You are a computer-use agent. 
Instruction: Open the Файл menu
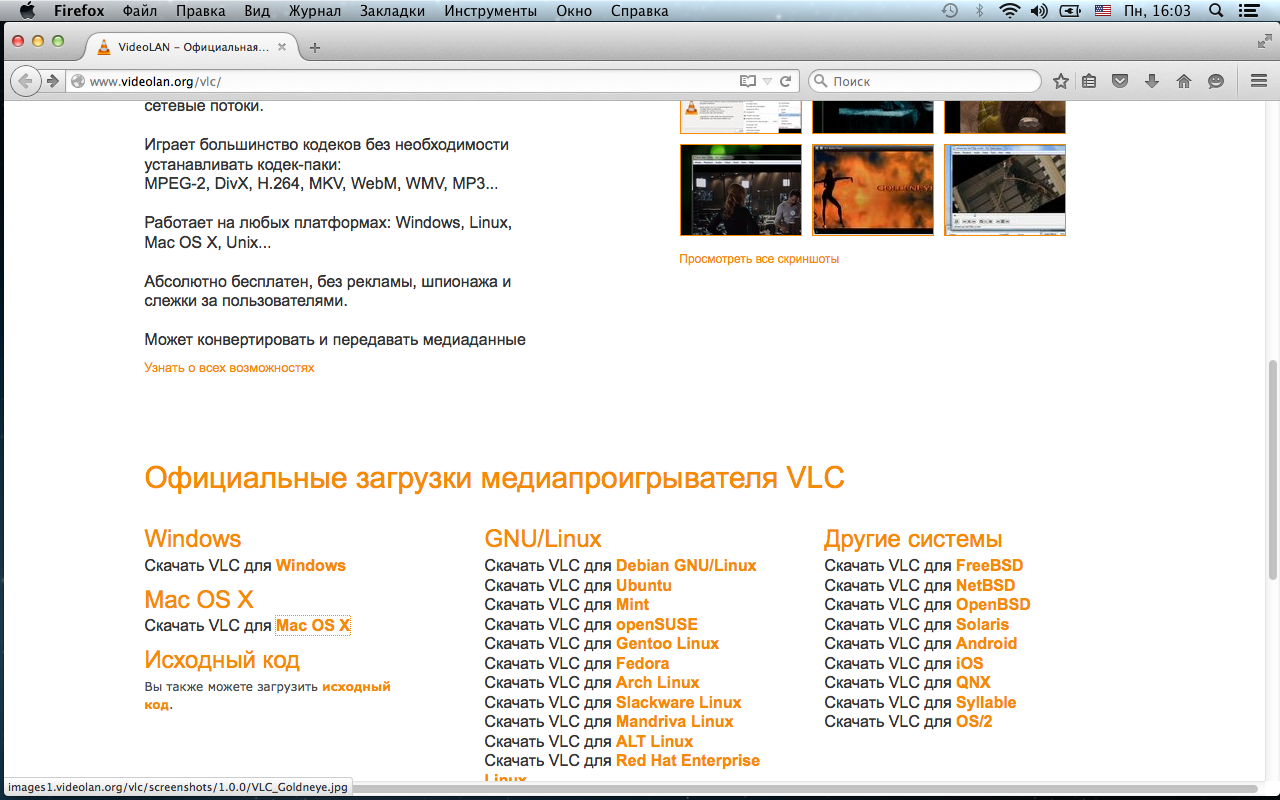click(x=140, y=11)
